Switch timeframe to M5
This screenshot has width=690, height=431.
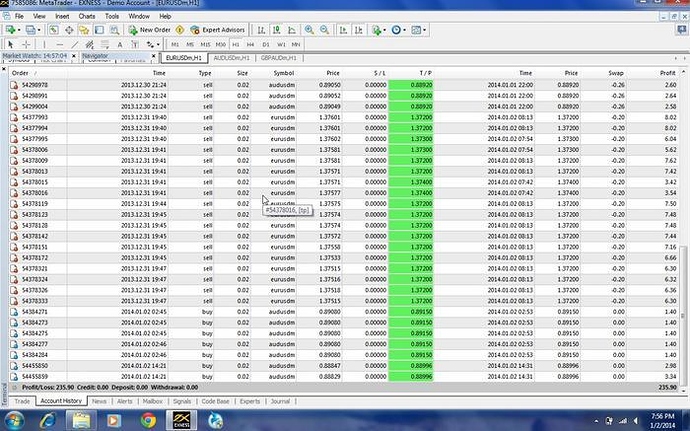pos(190,44)
